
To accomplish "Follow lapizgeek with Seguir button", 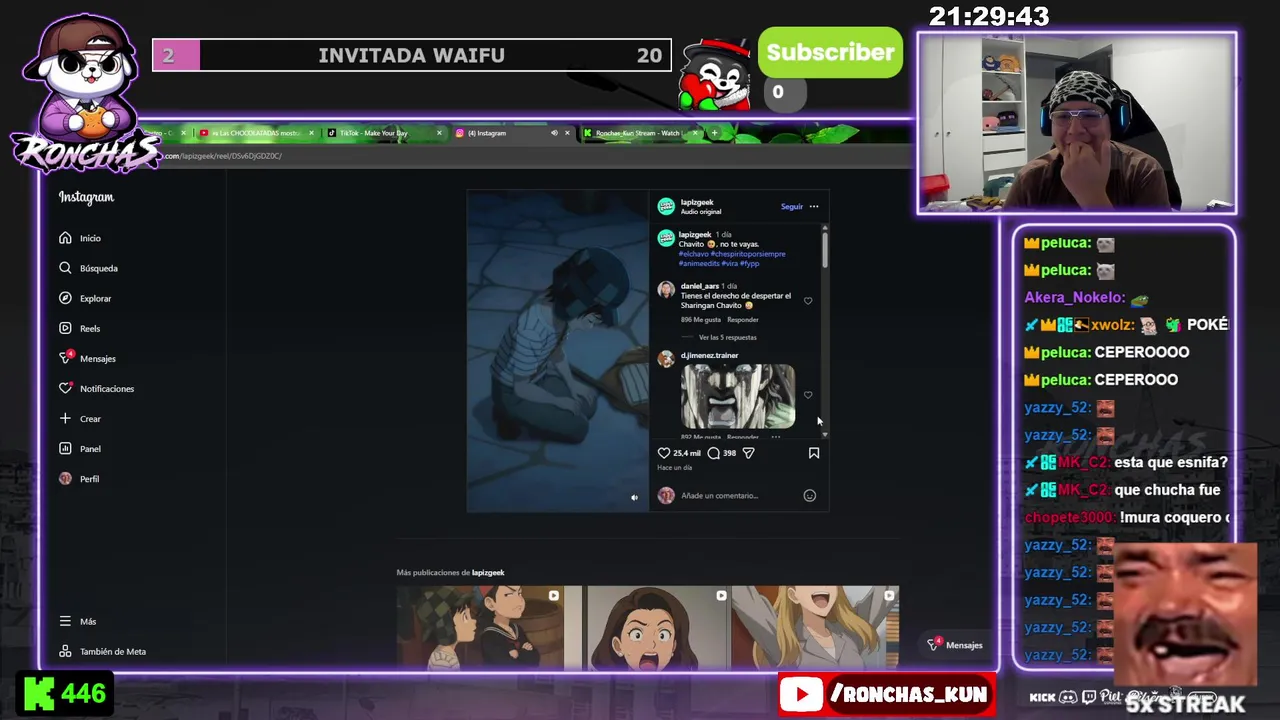I will 791,207.
